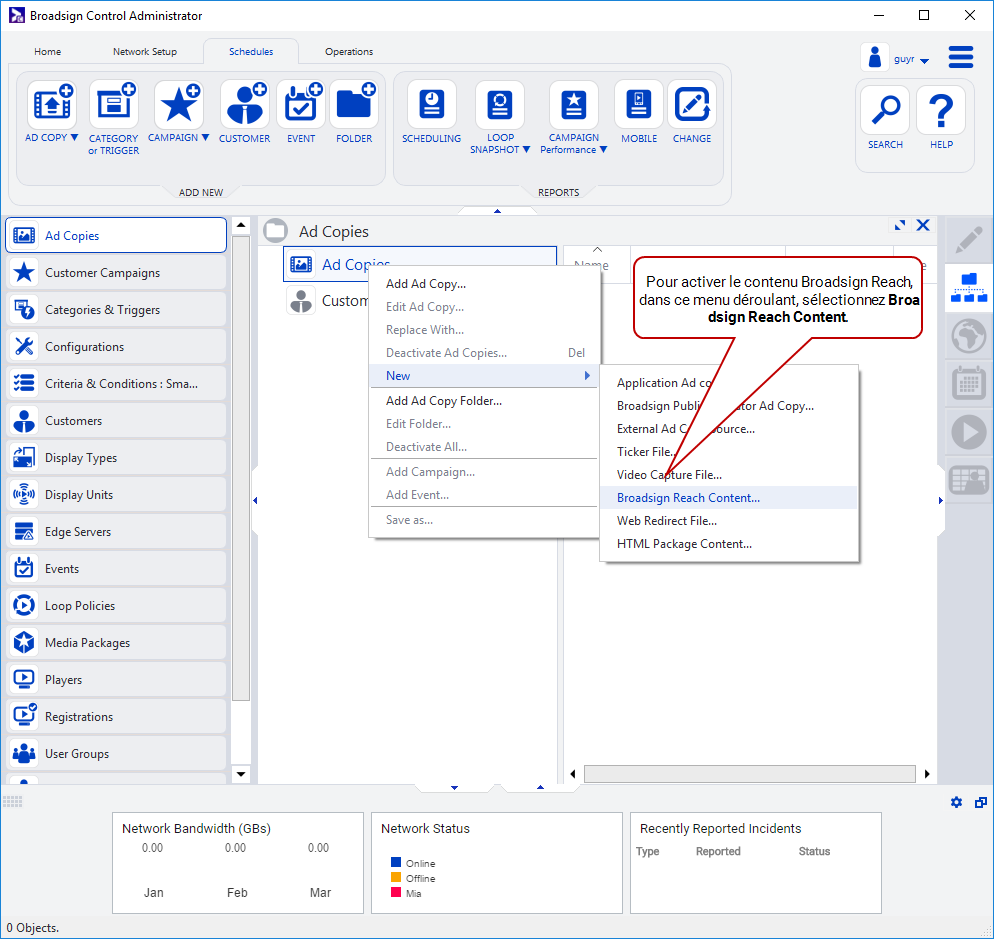Screen dimensions: 994x939
Task: Open the hamburger main menu
Action: coord(961,57)
